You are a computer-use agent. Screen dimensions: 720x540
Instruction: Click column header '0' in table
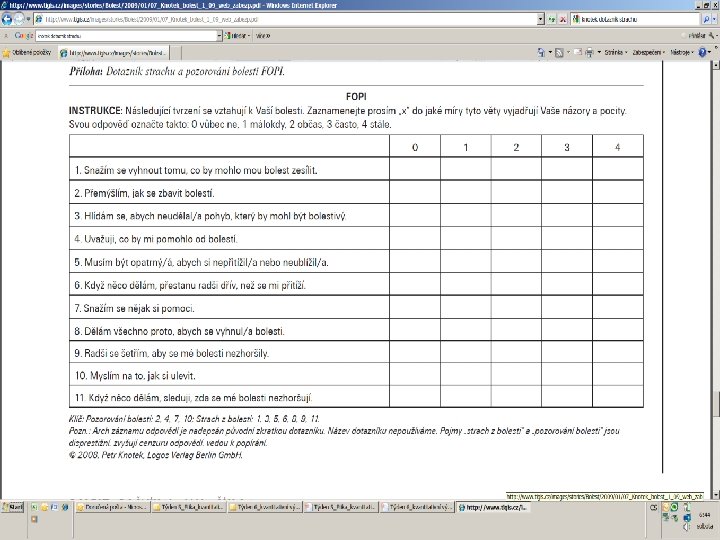415,147
